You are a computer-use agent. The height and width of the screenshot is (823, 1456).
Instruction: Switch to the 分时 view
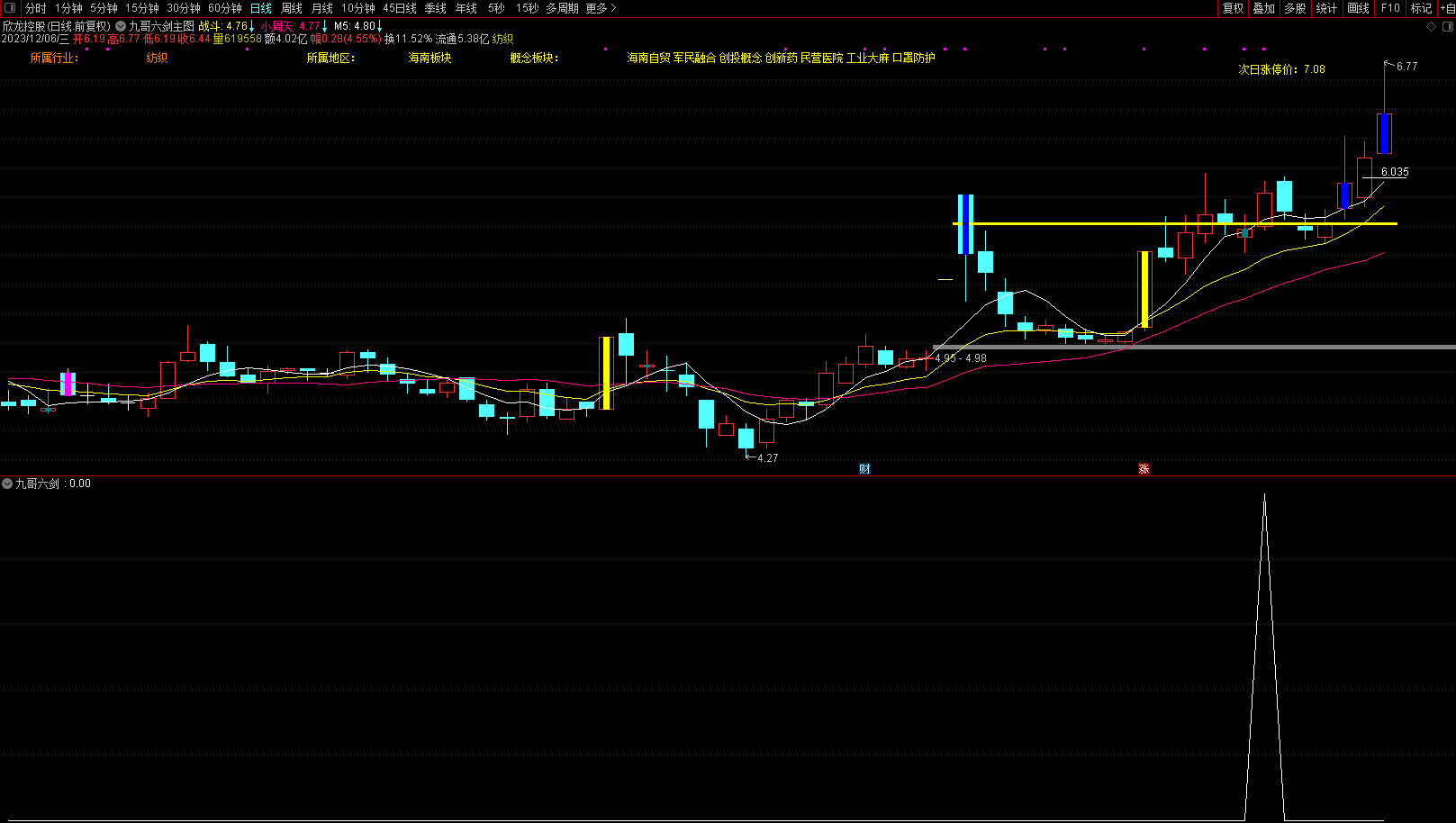[36, 8]
